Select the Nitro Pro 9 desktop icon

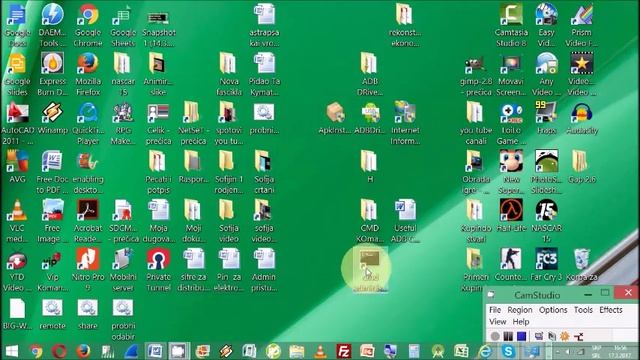coord(88,270)
